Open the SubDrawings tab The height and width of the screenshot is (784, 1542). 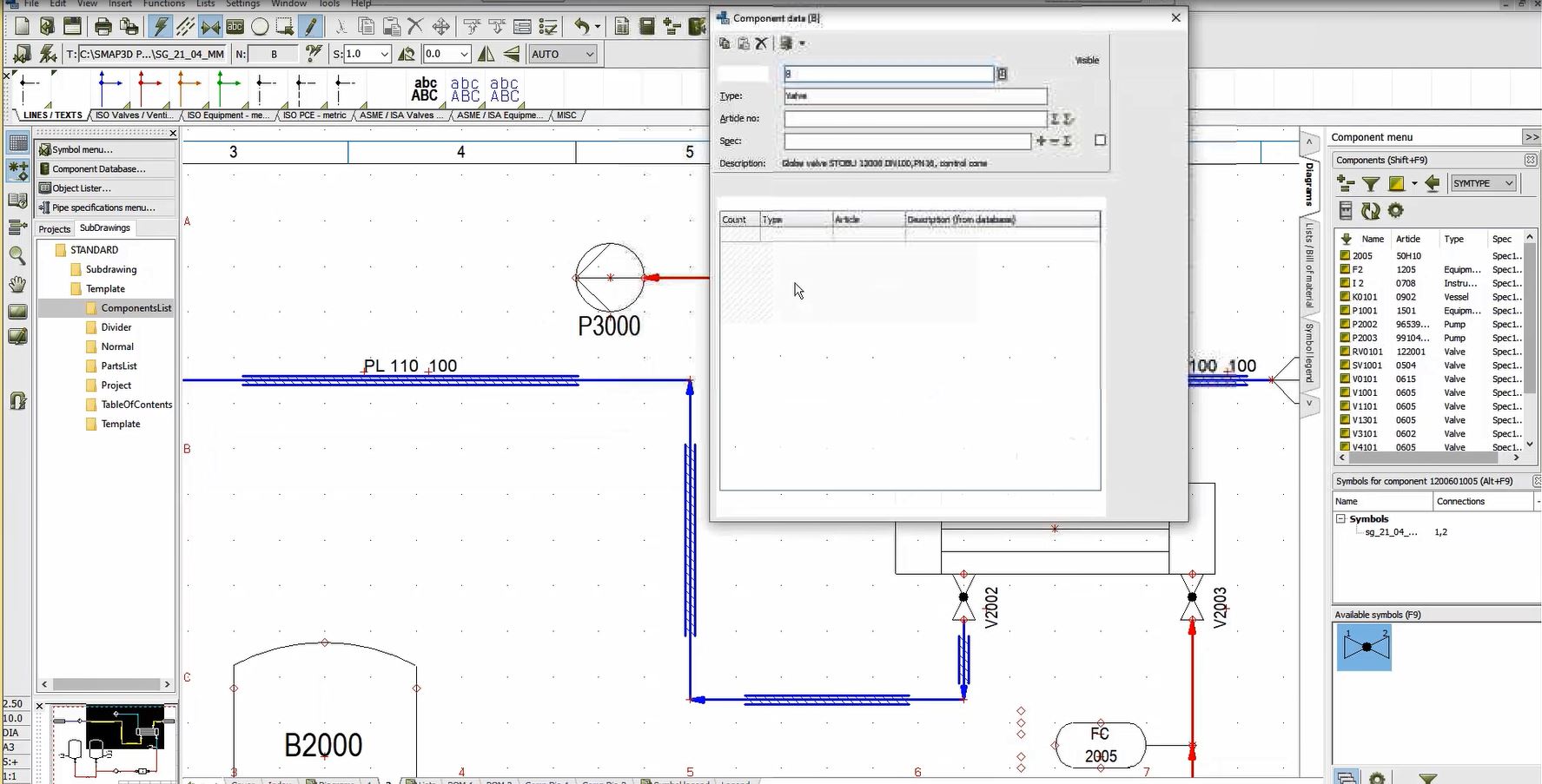coord(105,228)
